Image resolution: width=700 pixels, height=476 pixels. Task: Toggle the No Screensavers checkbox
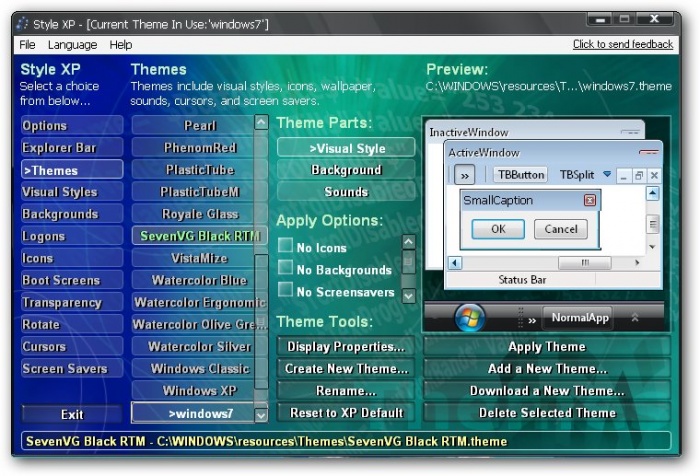pos(285,289)
